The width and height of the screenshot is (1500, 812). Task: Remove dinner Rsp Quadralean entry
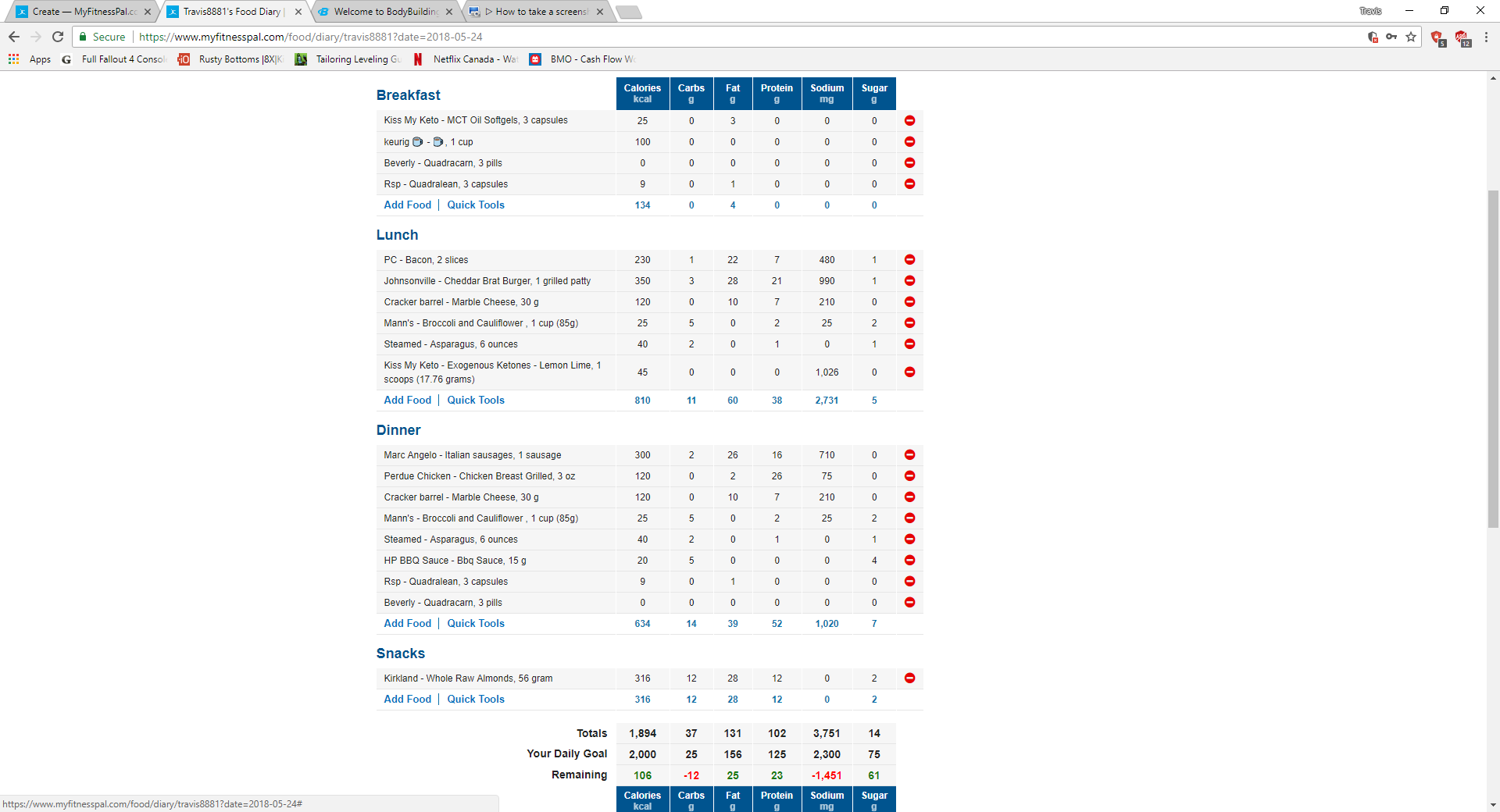pyautogui.click(x=909, y=581)
